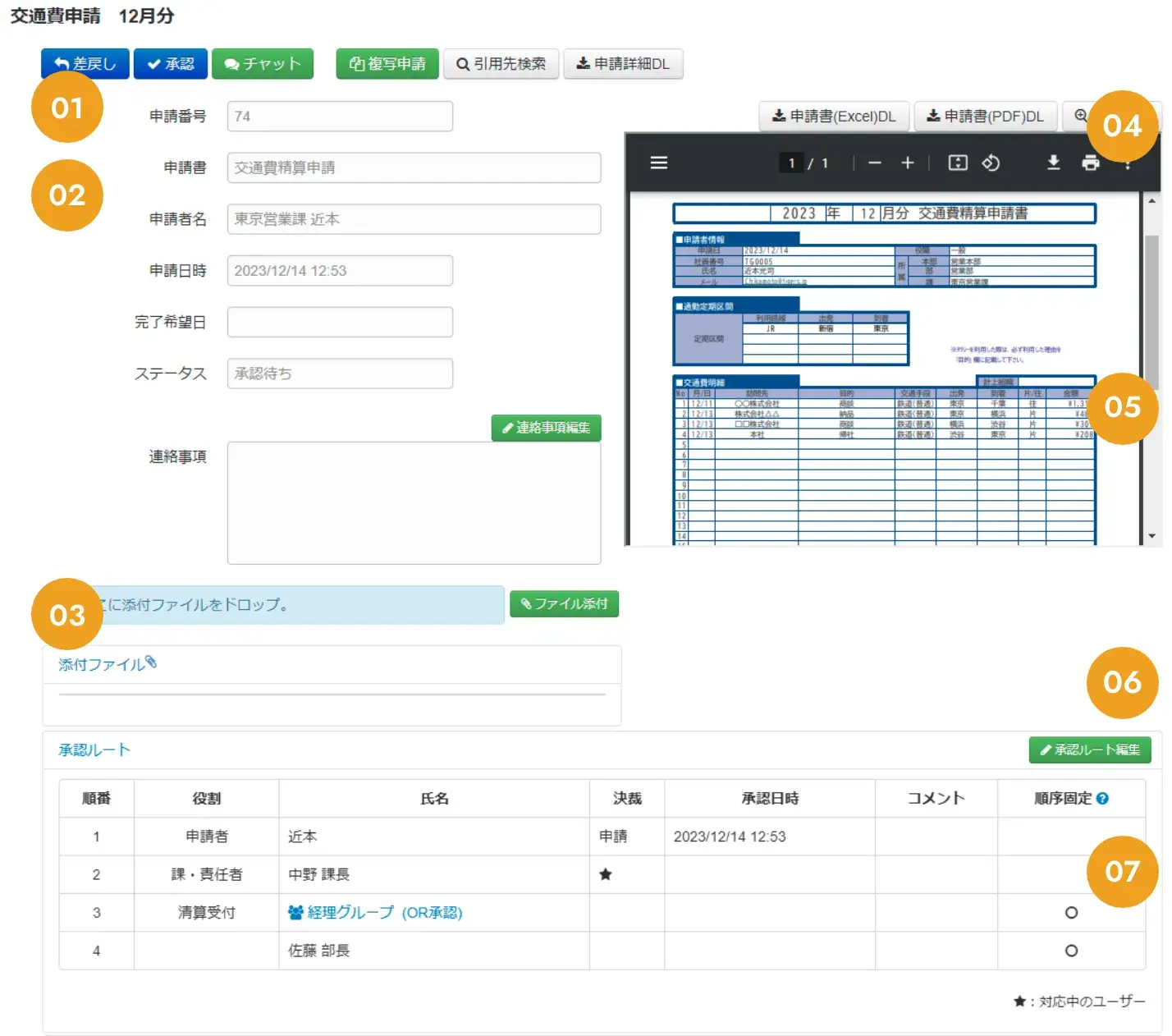Click the 近本 name cell
Viewport: 1172px width, 1036px height.
pyautogui.click(x=434, y=837)
